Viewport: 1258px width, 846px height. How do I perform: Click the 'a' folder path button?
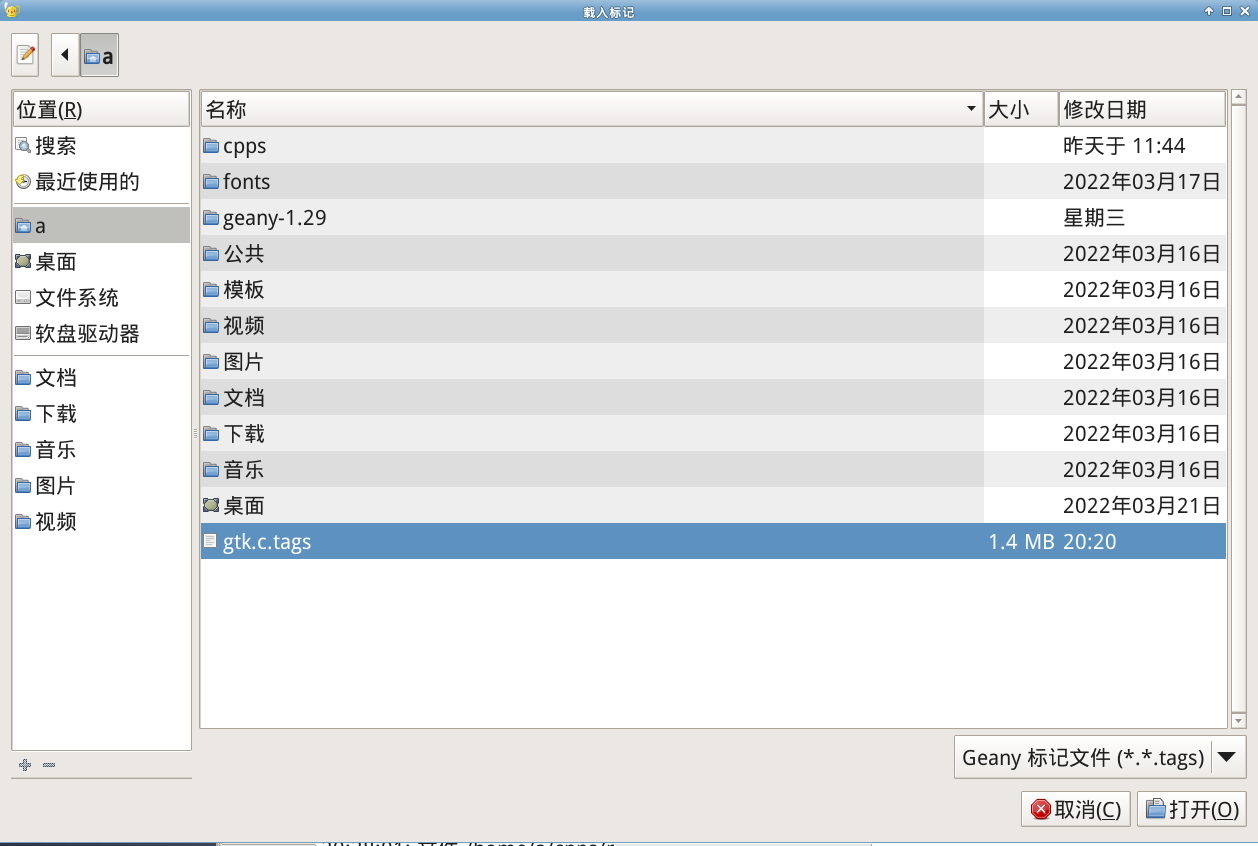click(99, 56)
